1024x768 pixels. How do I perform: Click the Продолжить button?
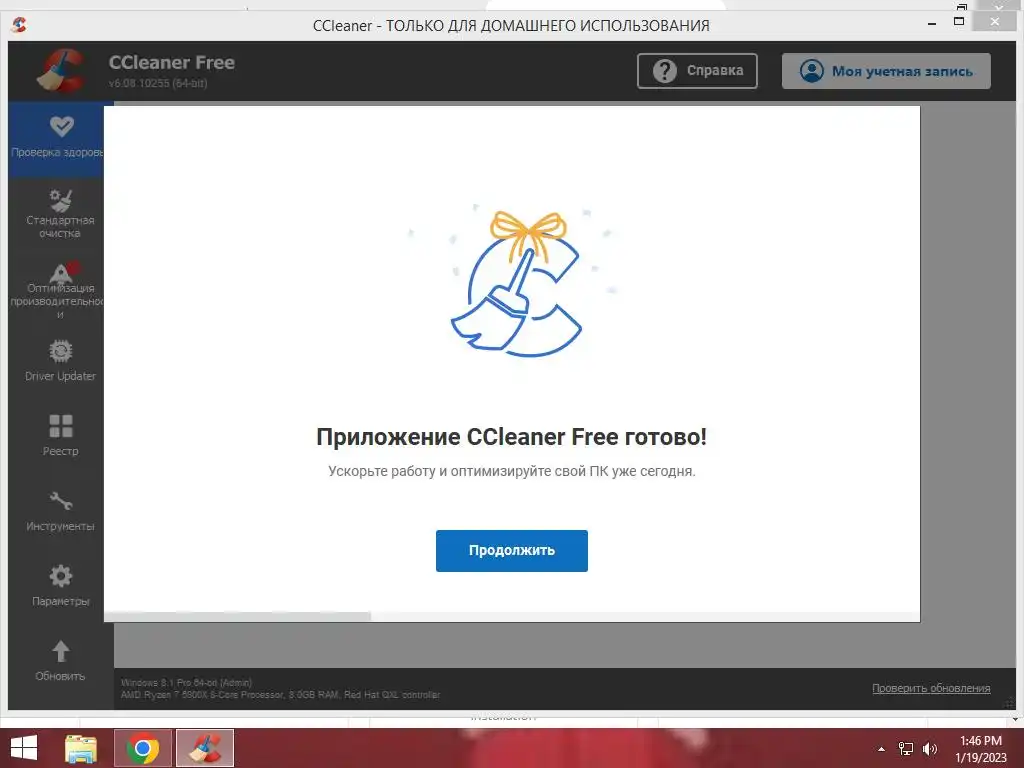(x=511, y=551)
